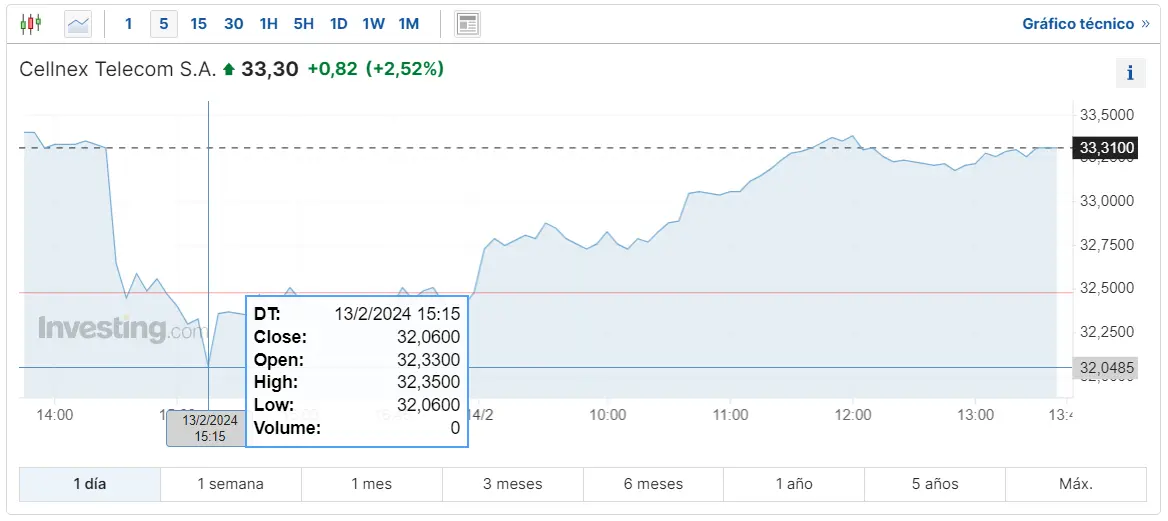Set interval to 1H
The image size is (1168, 521).
pyautogui.click(x=268, y=24)
